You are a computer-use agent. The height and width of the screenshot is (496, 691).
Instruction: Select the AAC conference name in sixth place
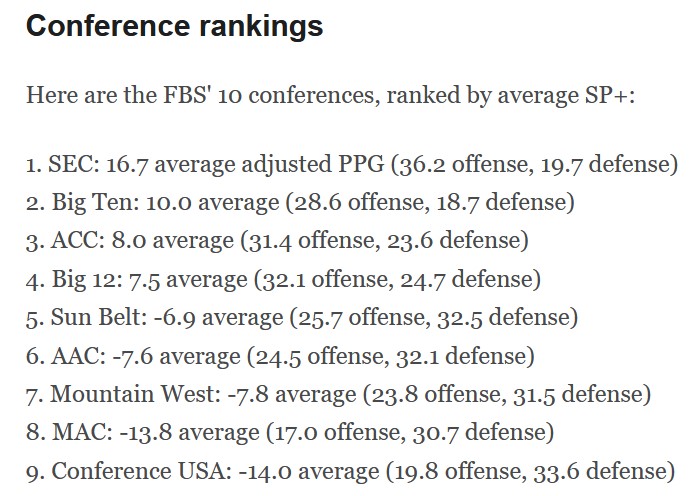[70, 356]
